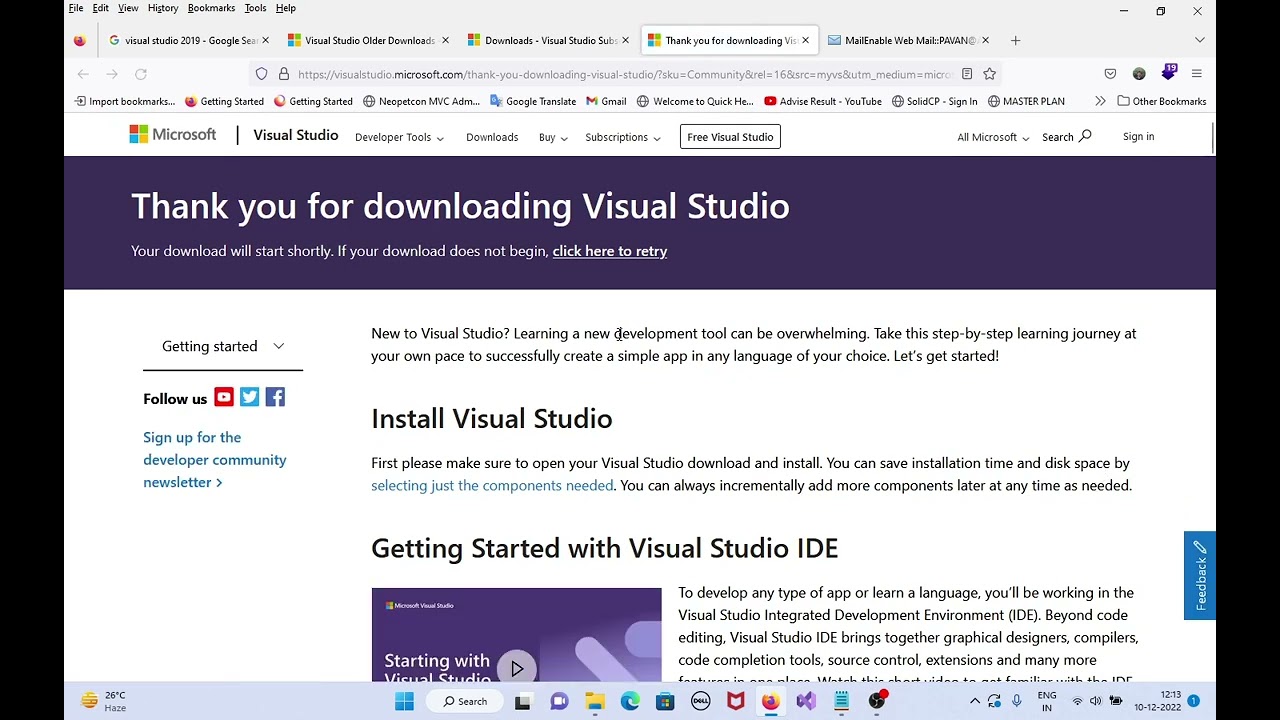This screenshot has height=720, width=1280.
Task: Open the Dell app on the taskbar
Action: (700, 701)
